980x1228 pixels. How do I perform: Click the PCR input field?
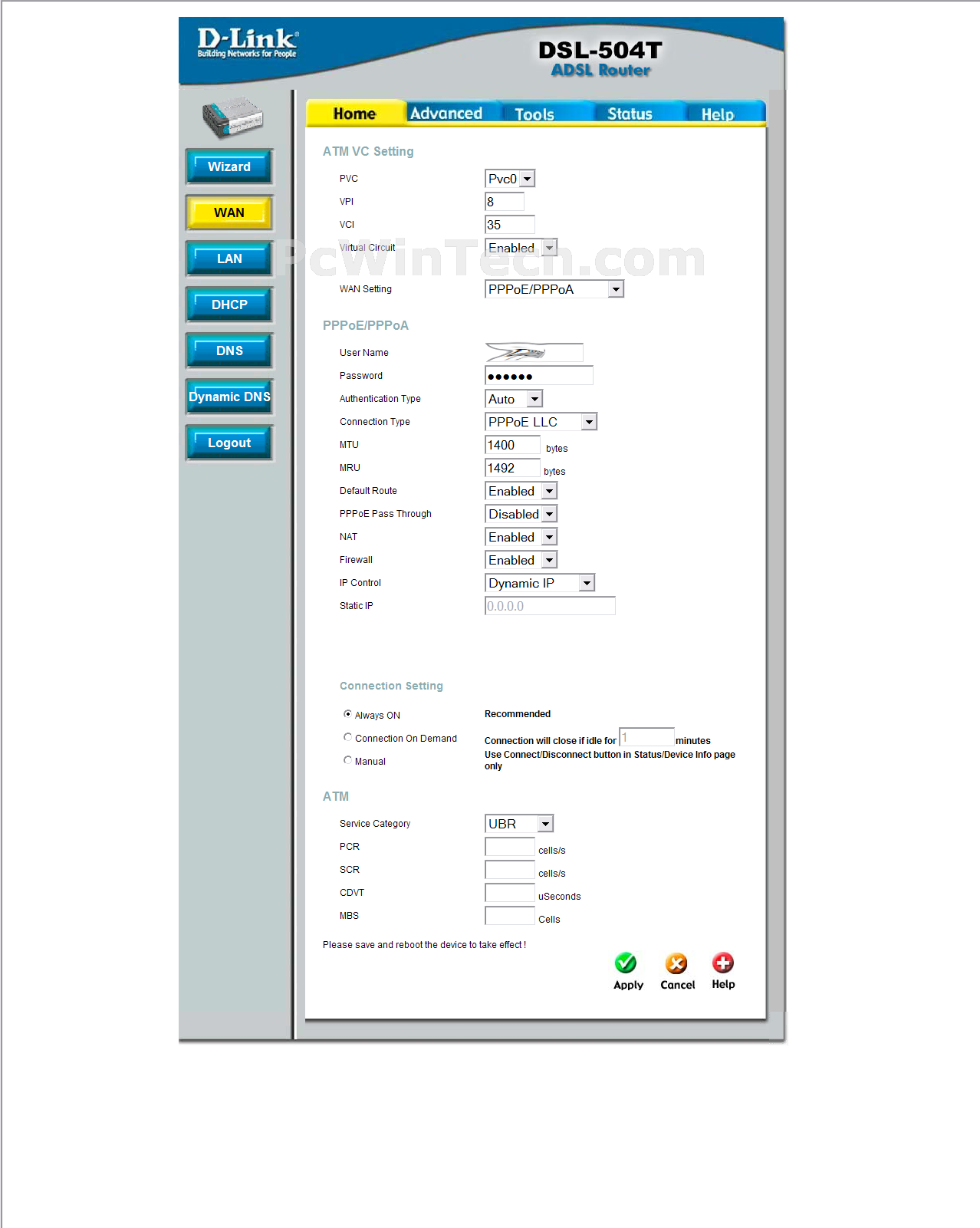[x=510, y=847]
